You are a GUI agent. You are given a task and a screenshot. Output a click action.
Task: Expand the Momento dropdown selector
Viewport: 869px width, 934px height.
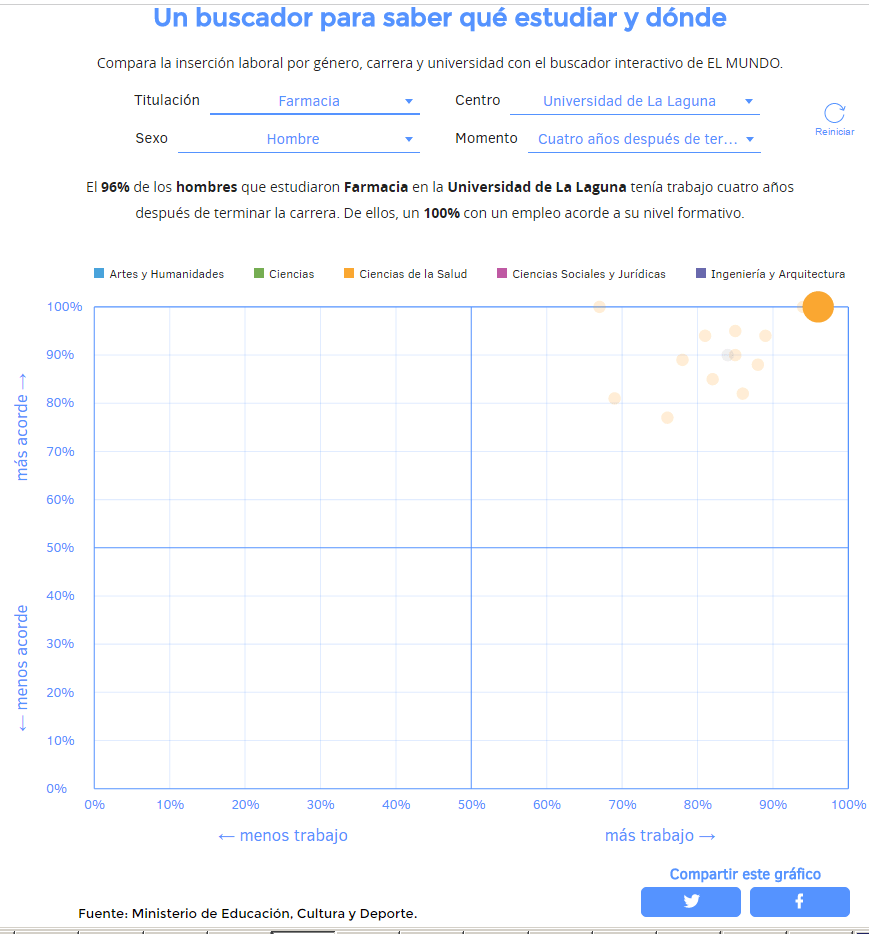pos(644,139)
